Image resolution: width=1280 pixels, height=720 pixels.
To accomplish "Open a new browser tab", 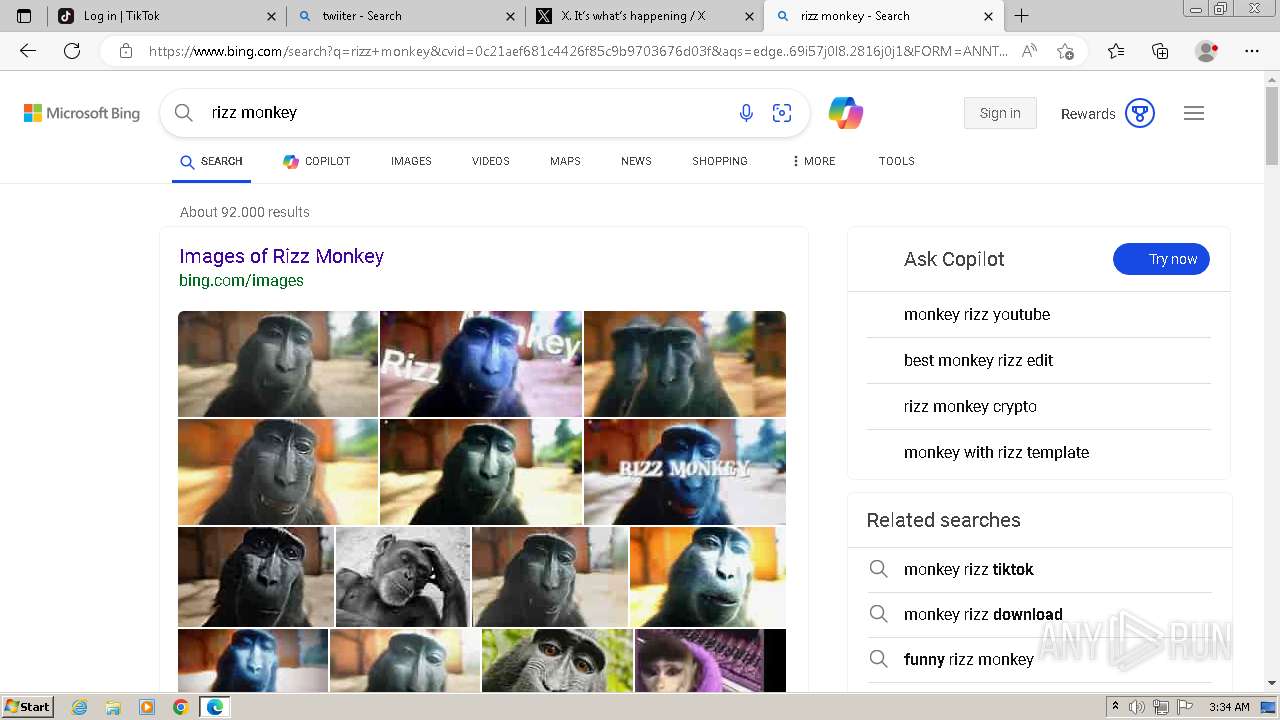I will click(x=1021, y=16).
